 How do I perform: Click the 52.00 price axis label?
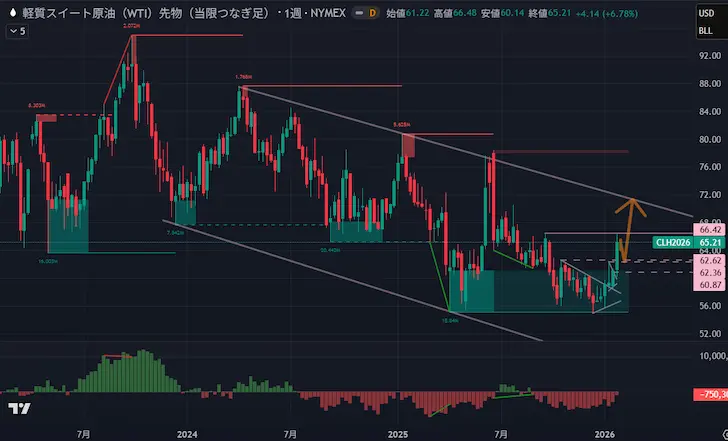click(710, 333)
